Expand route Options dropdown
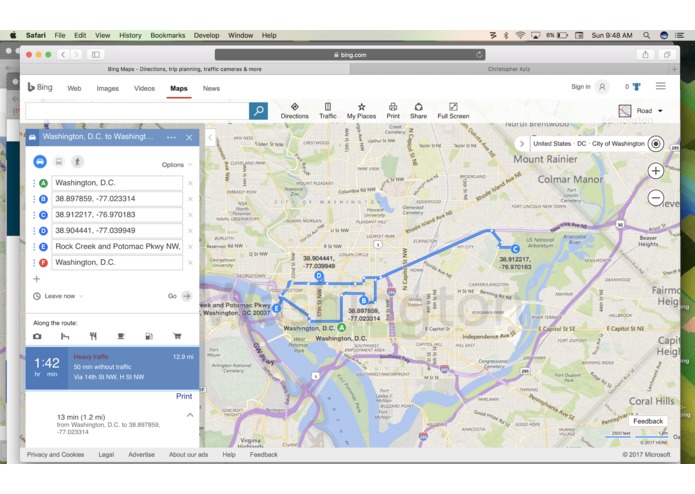Image resolution: width=695 pixels, height=494 pixels. coord(176,164)
